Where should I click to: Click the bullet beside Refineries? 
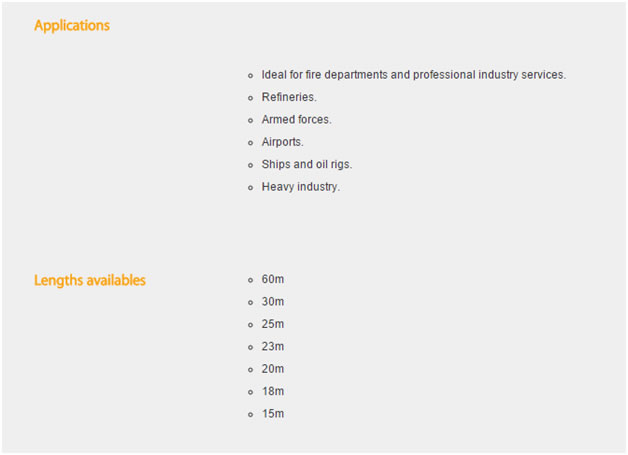250,98
